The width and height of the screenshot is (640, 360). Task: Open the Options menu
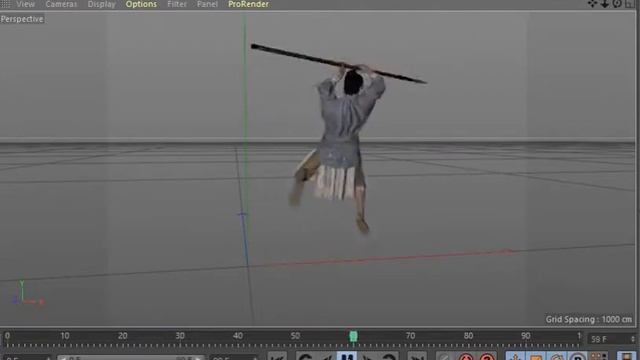point(141,4)
